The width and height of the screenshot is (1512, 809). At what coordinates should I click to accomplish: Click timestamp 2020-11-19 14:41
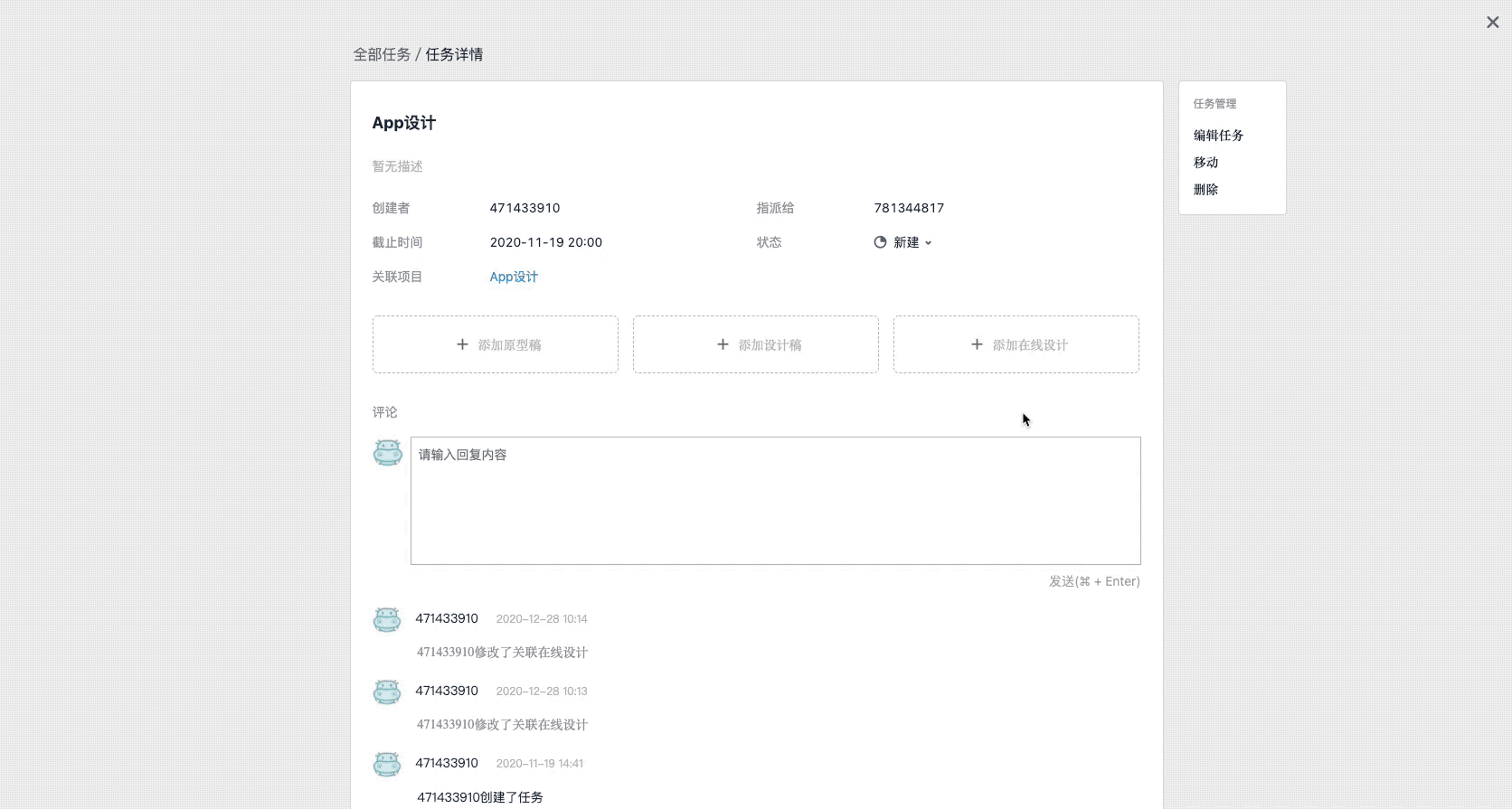(540, 764)
